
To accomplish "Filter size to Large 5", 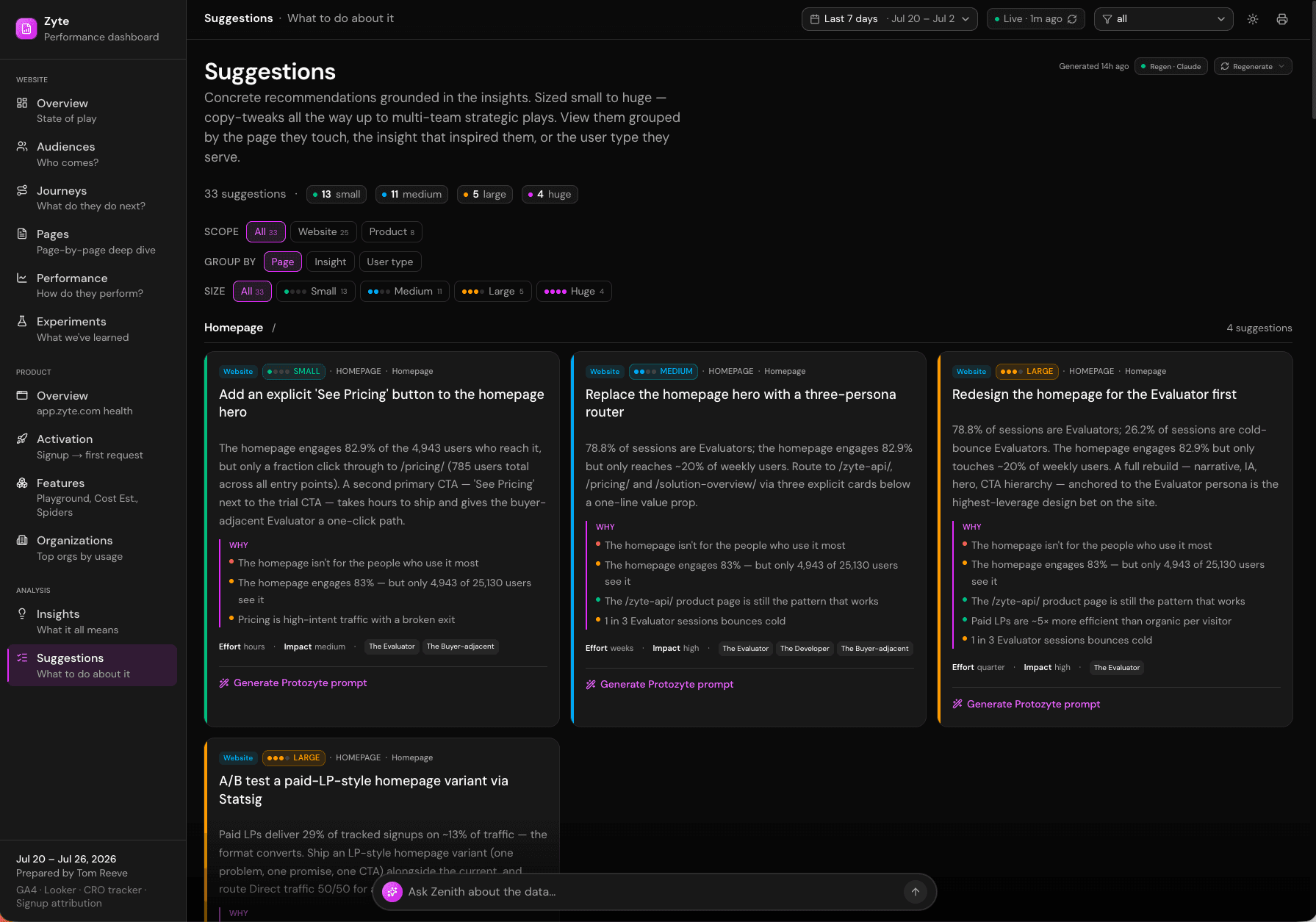I will pyautogui.click(x=493, y=292).
